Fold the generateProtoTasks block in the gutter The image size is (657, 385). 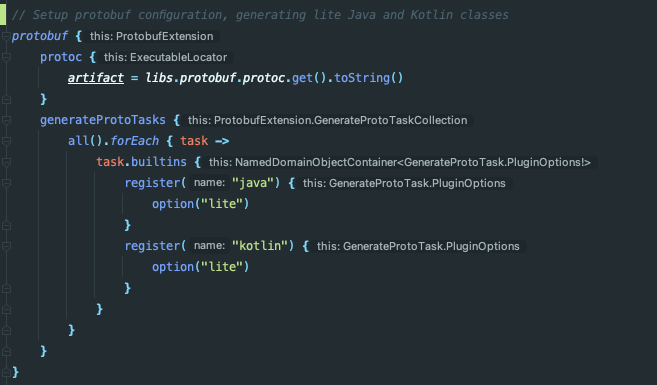click(6, 120)
